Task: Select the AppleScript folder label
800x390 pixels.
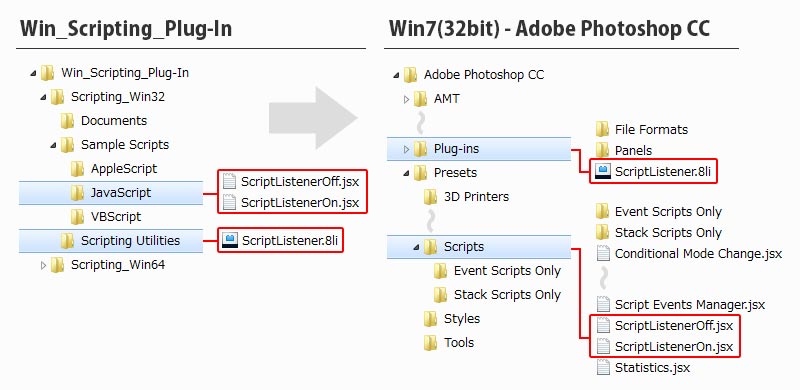Action: point(124,168)
